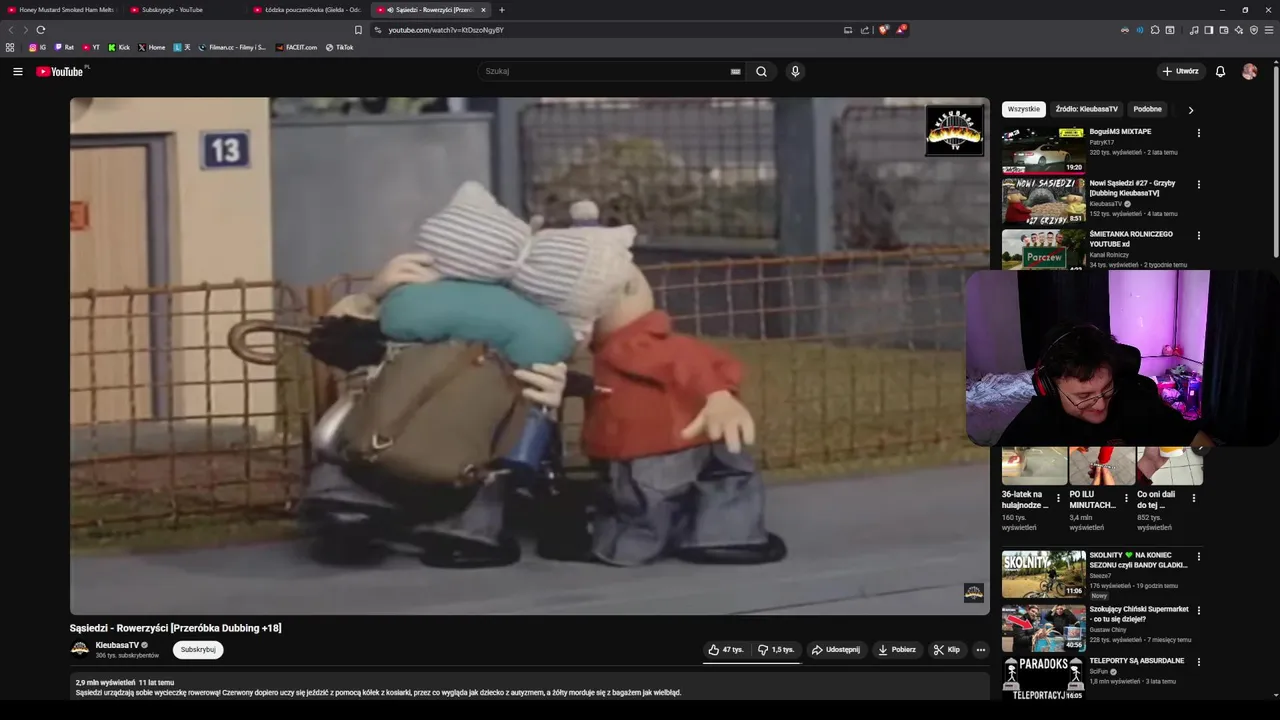Open options menu for BoguśM3 MIXTAPE
1280x720 pixels.
pyautogui.click(x=1198, y=133)
